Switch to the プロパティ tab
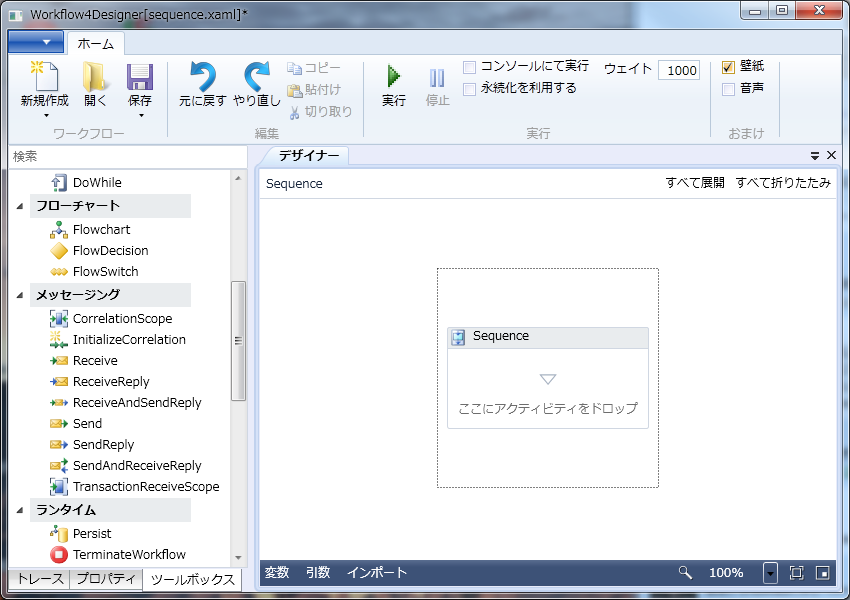Viewport: 850px width, 600px height. (106, 578)
